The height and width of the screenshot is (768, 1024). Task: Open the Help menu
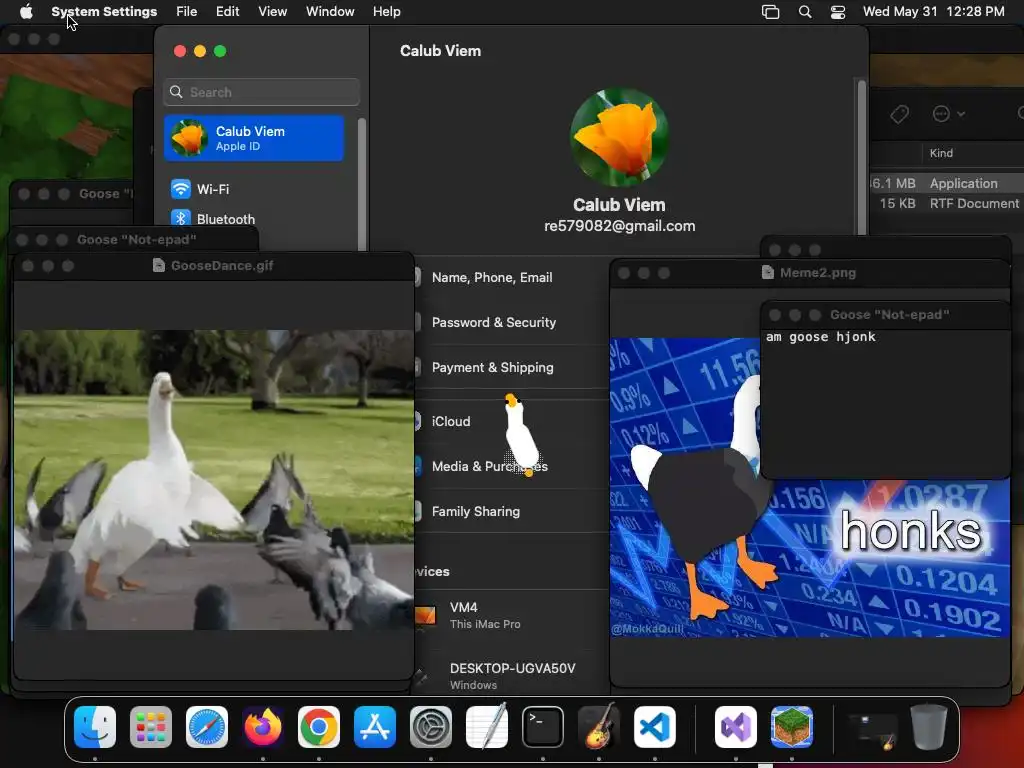(387, 12)
